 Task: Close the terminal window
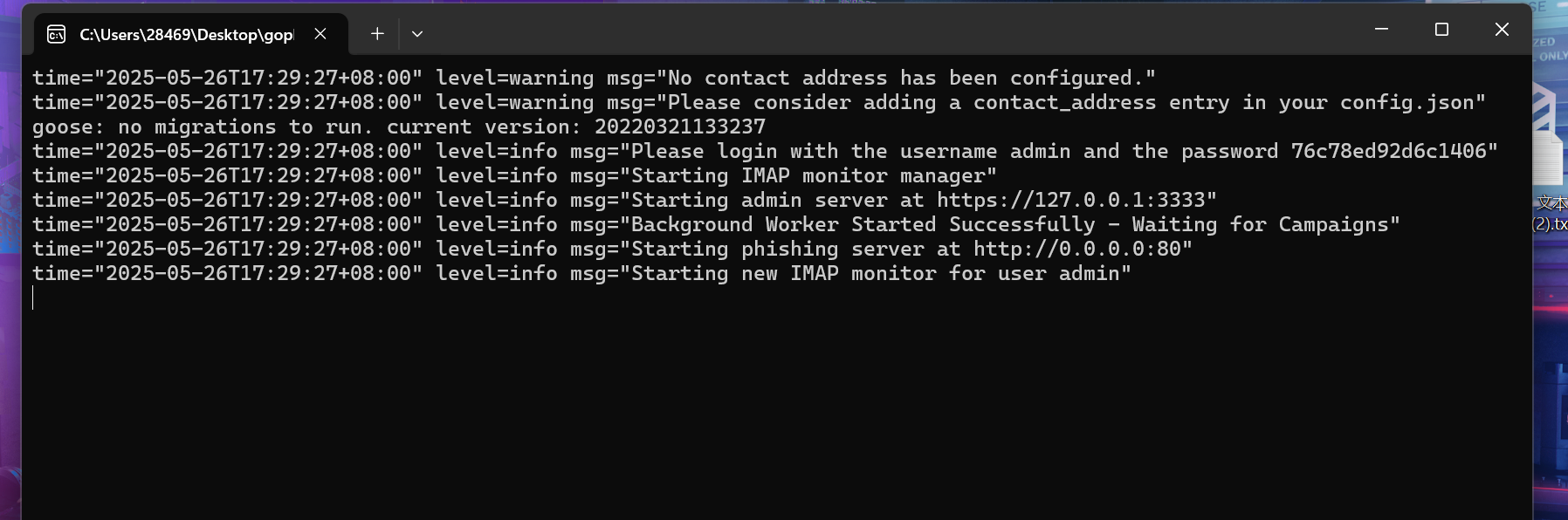coord(1502,30)
